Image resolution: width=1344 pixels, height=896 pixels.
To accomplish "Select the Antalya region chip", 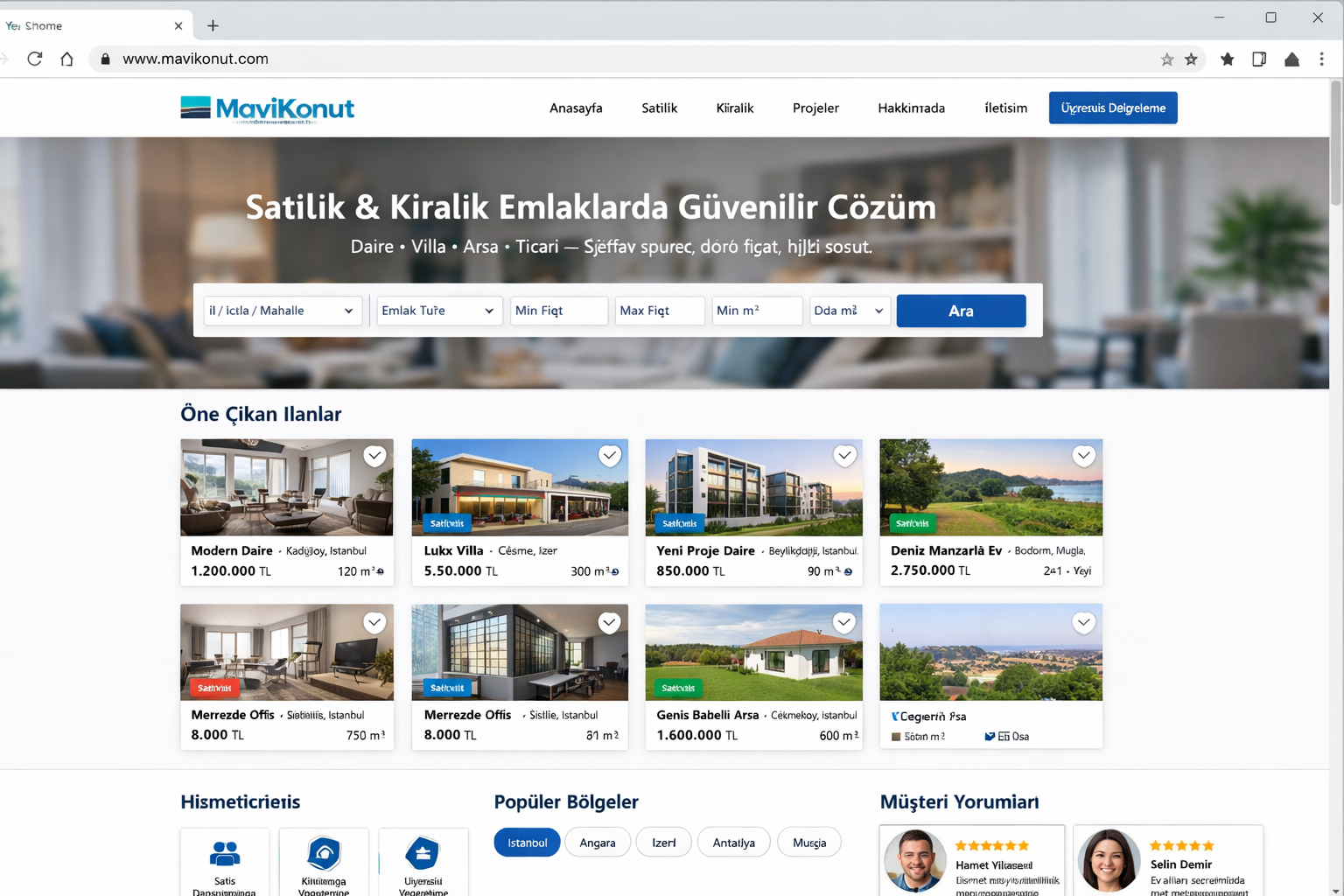I will tap(733, 843).
